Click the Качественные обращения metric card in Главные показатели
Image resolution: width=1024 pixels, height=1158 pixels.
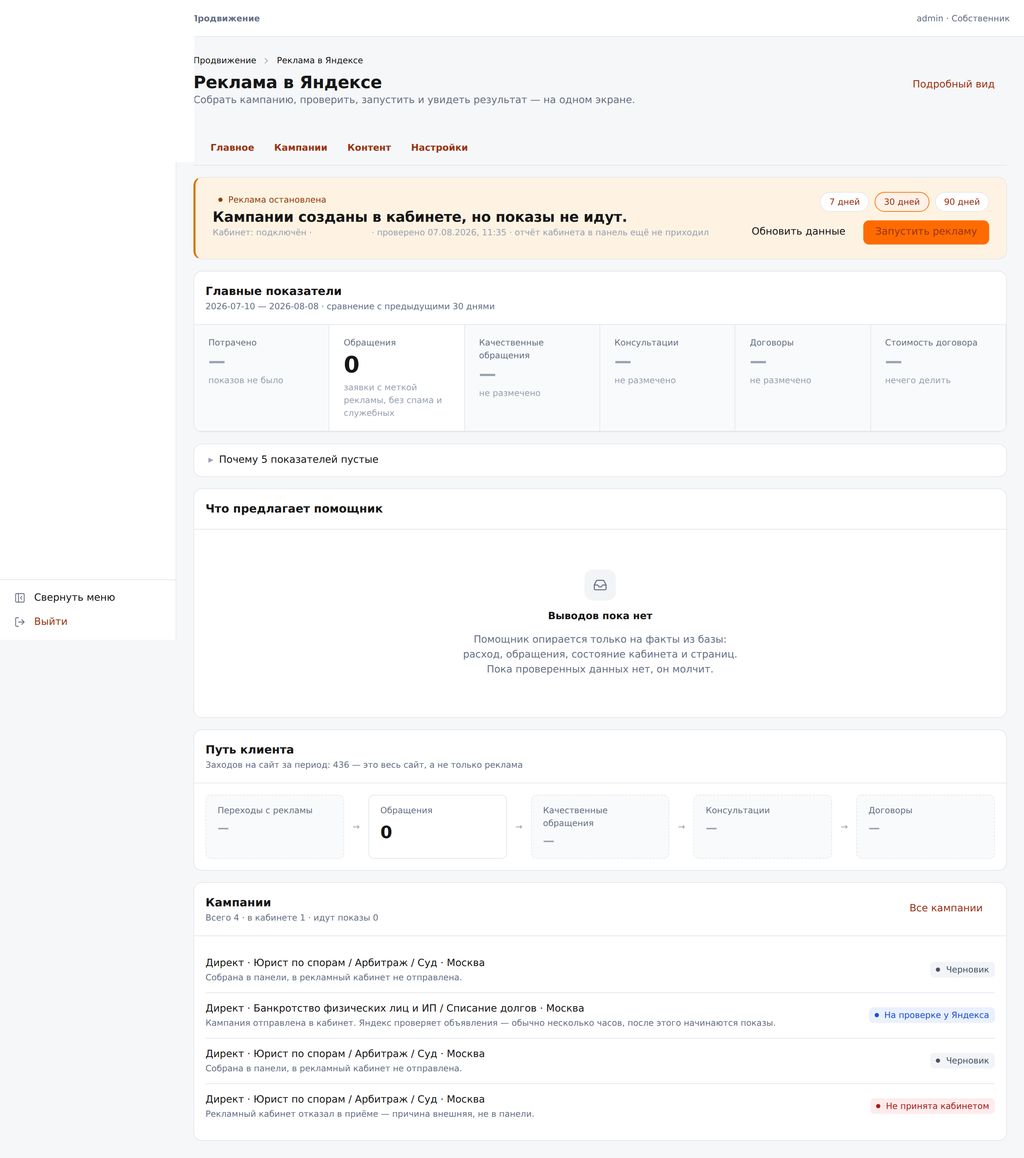click(x=532, y=377)
